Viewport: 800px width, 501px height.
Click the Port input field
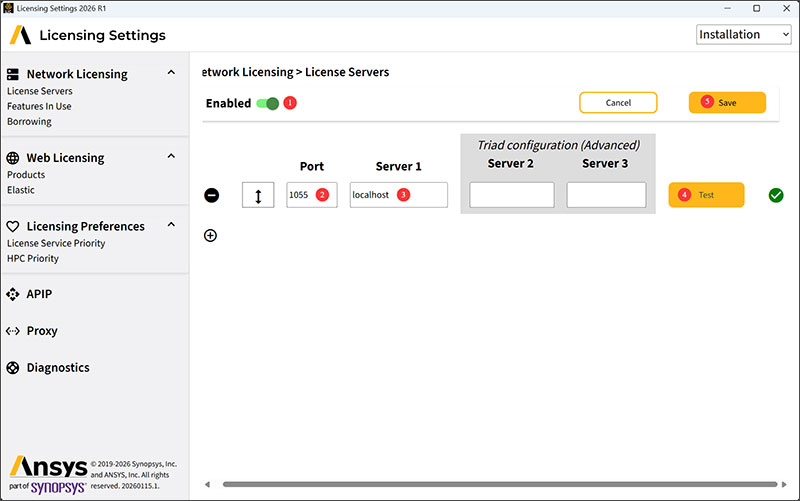[x=312, y=195]
